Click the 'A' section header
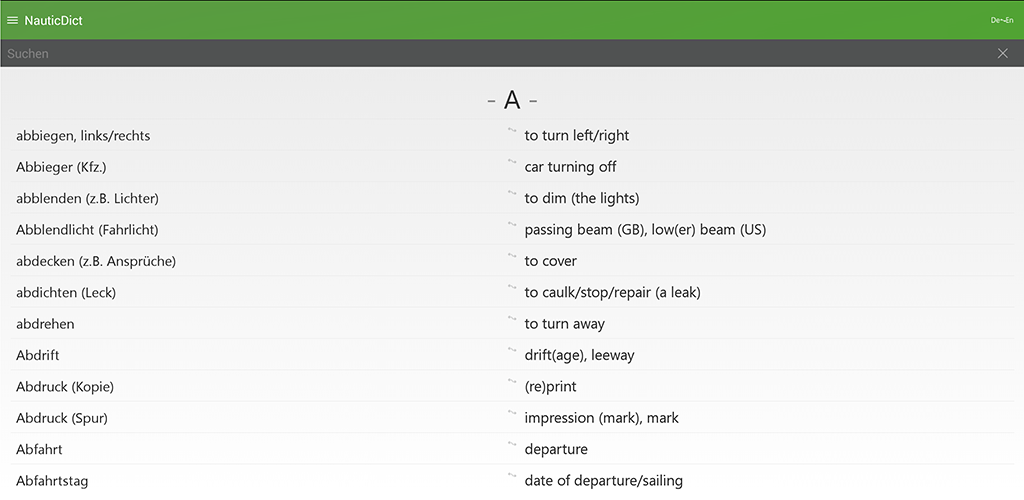The width and height of the screenshot is (1024, 500). pos(512,100)
